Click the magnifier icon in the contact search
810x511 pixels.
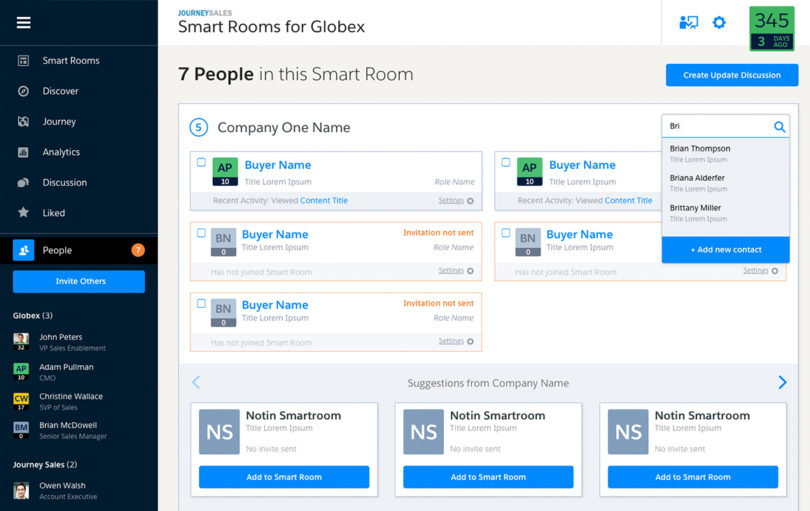(779, 126)
